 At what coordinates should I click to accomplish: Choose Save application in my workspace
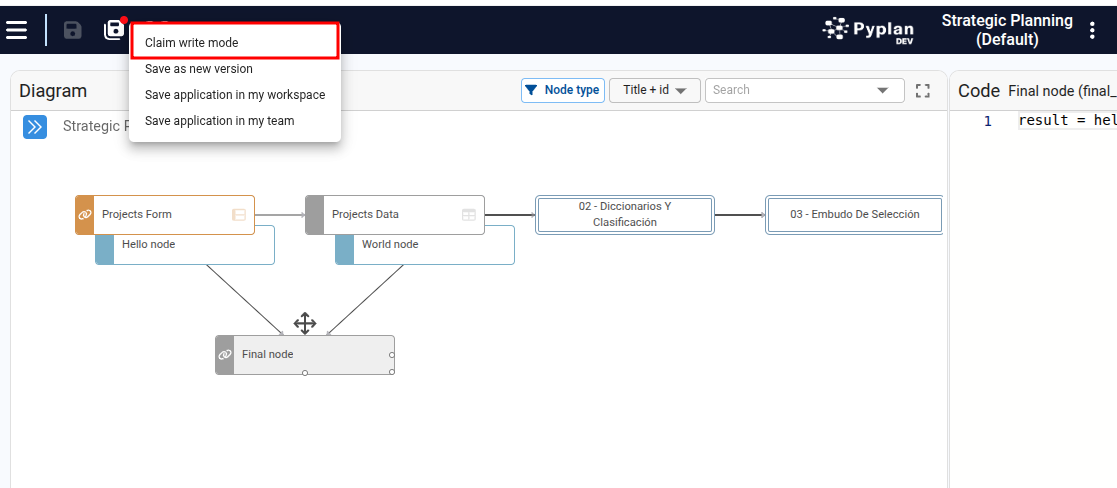235,95
